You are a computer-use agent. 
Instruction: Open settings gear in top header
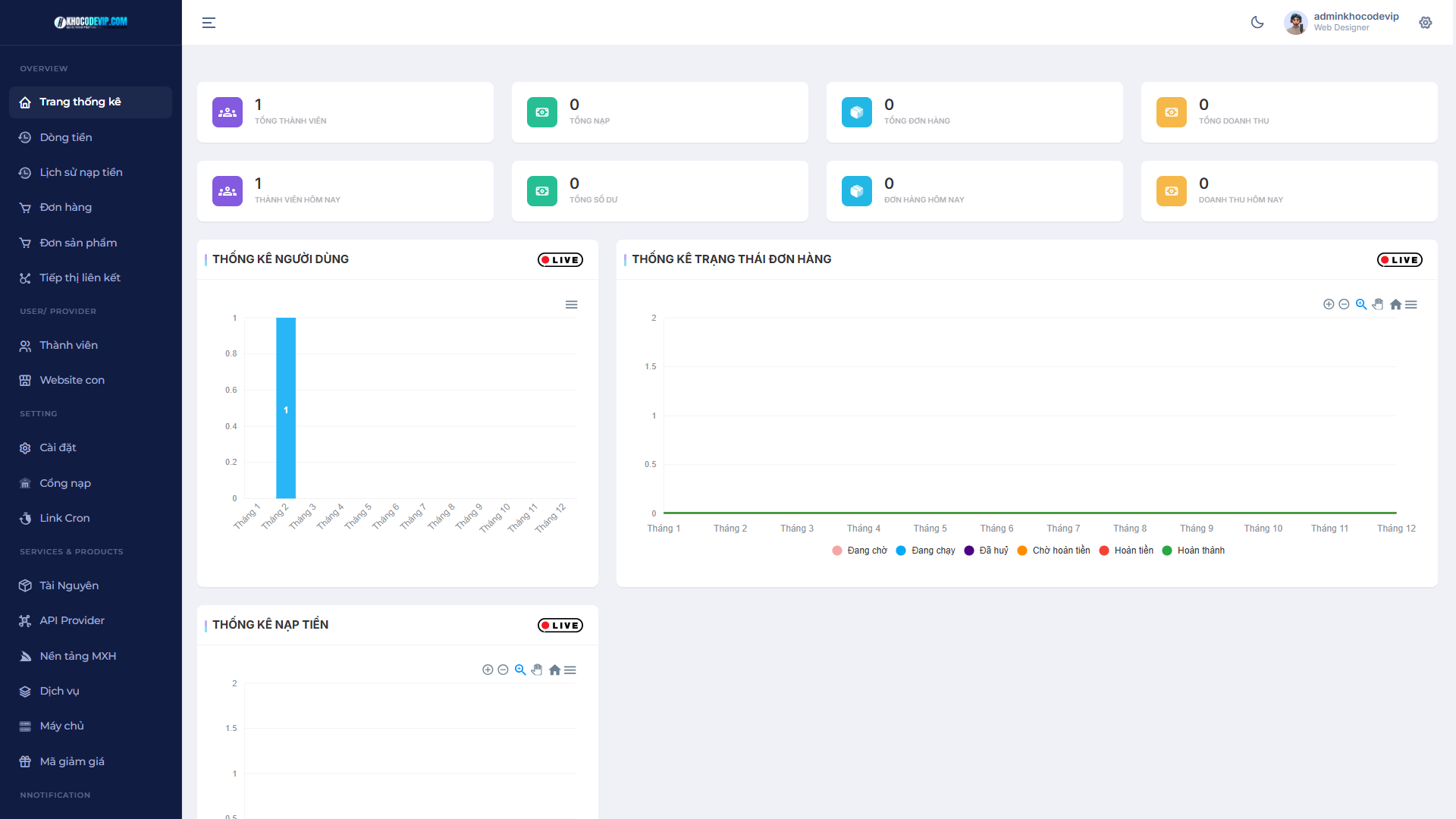pyautogui.click(x=1426, y=23)
